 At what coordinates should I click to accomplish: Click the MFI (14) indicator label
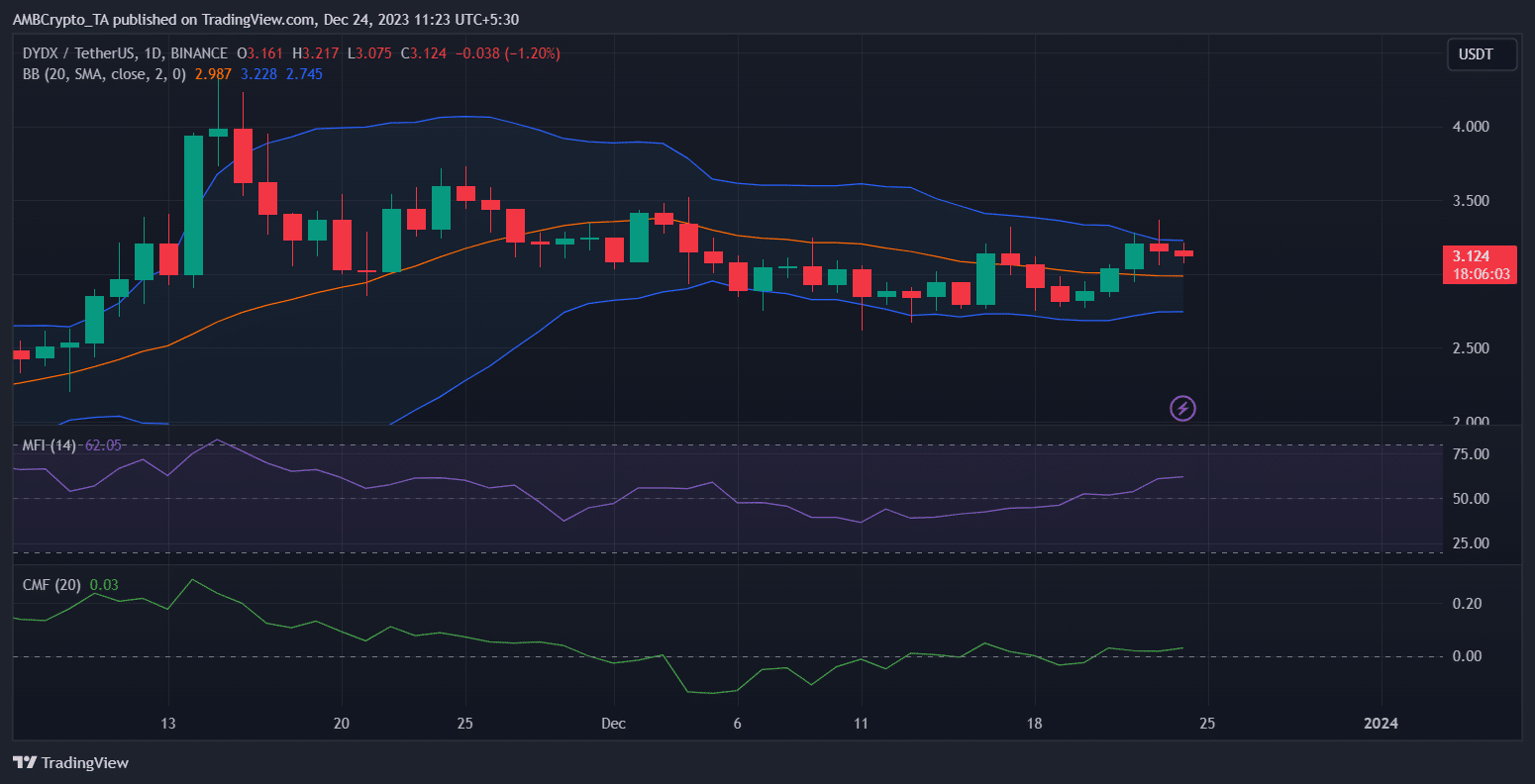[x=51, y=445]
